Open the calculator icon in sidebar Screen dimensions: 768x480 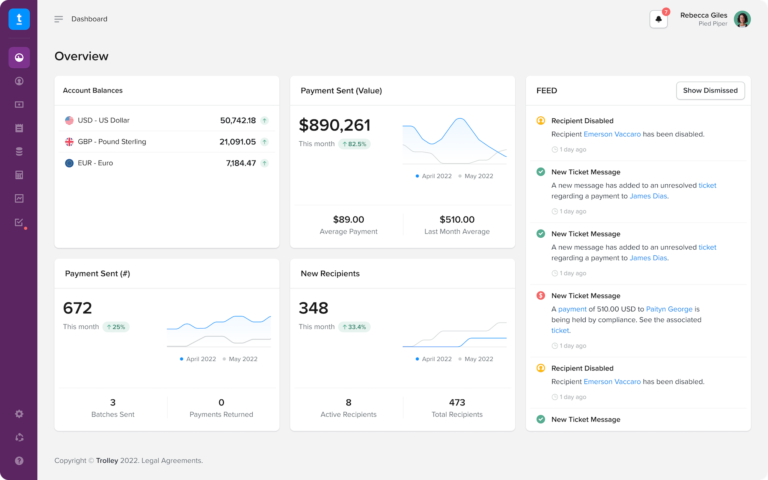tap(19, 175)
